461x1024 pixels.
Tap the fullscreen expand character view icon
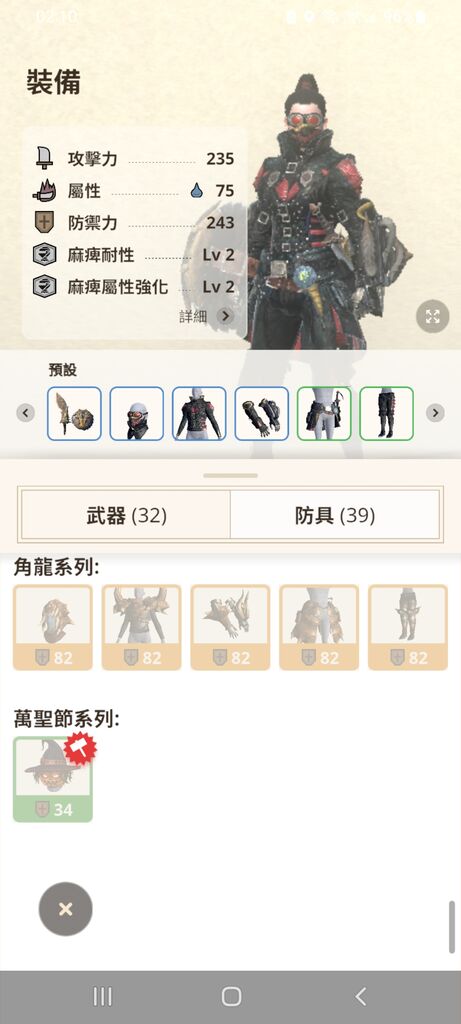(x=432, y=317)
